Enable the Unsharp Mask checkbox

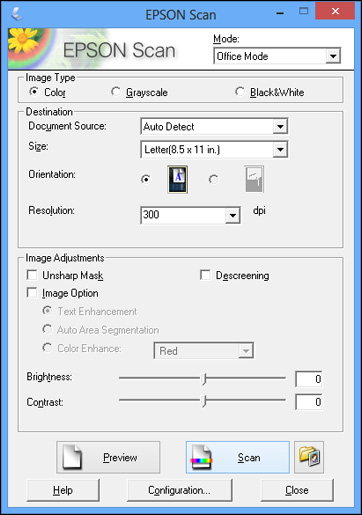[32, 275]
